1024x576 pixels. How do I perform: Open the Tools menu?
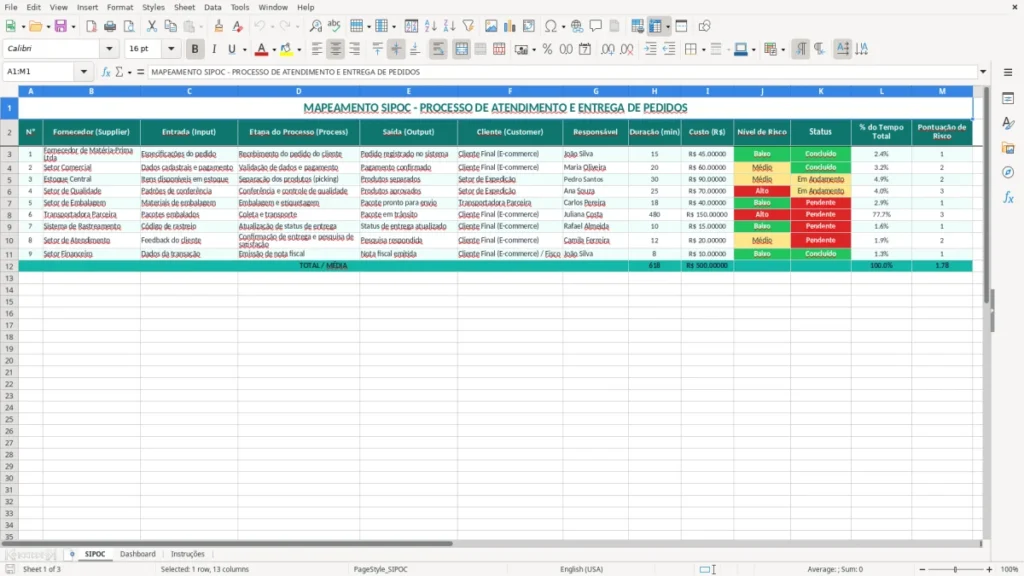point(240,7)
